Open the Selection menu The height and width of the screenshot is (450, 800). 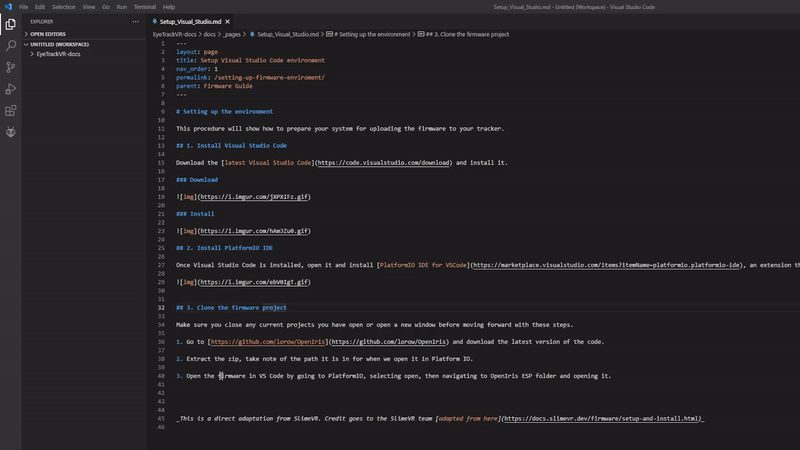click(x=63, y=7)
